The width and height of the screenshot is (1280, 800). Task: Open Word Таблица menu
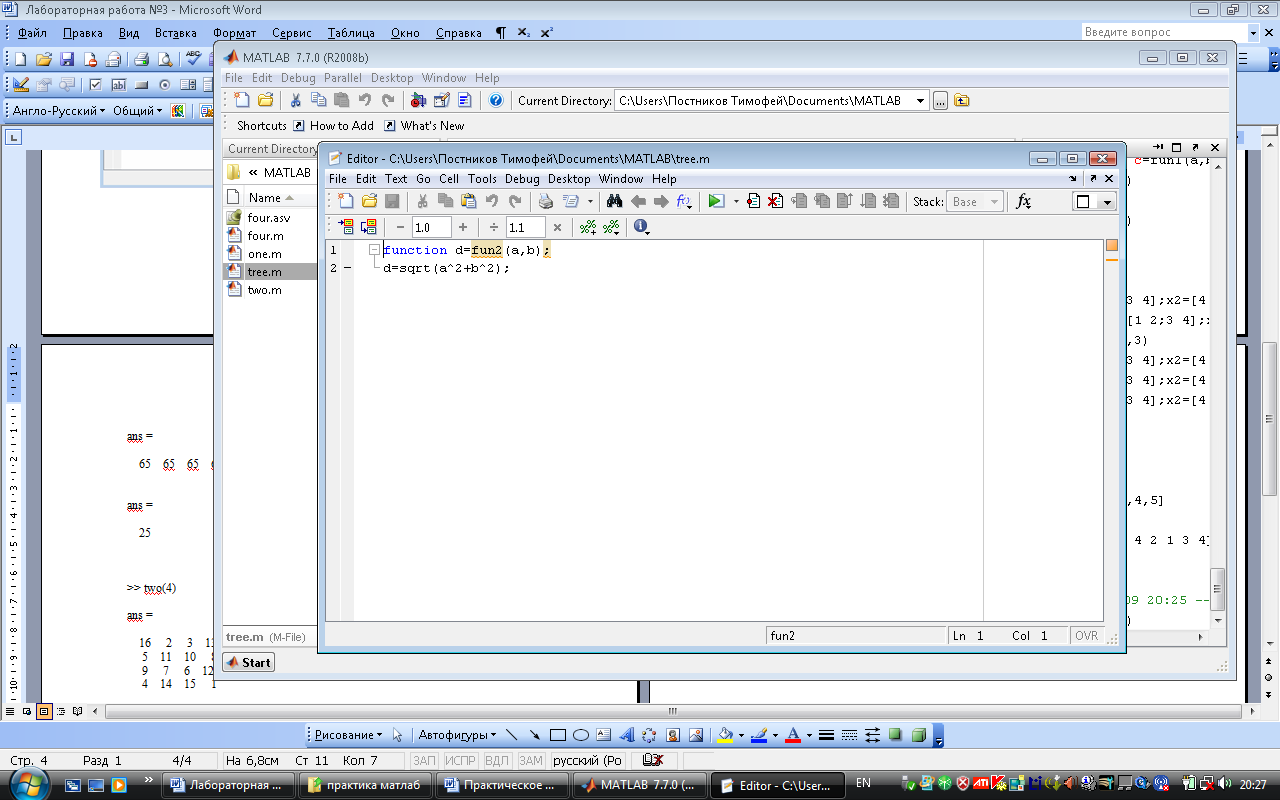tap(351, 33)
